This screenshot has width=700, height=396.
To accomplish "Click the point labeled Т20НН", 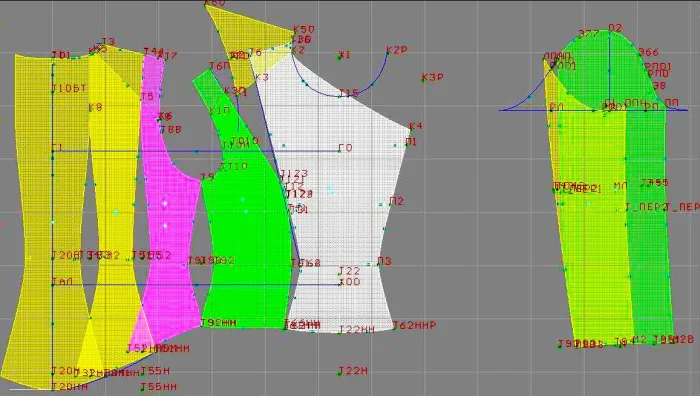I will [x=70, y=387].
